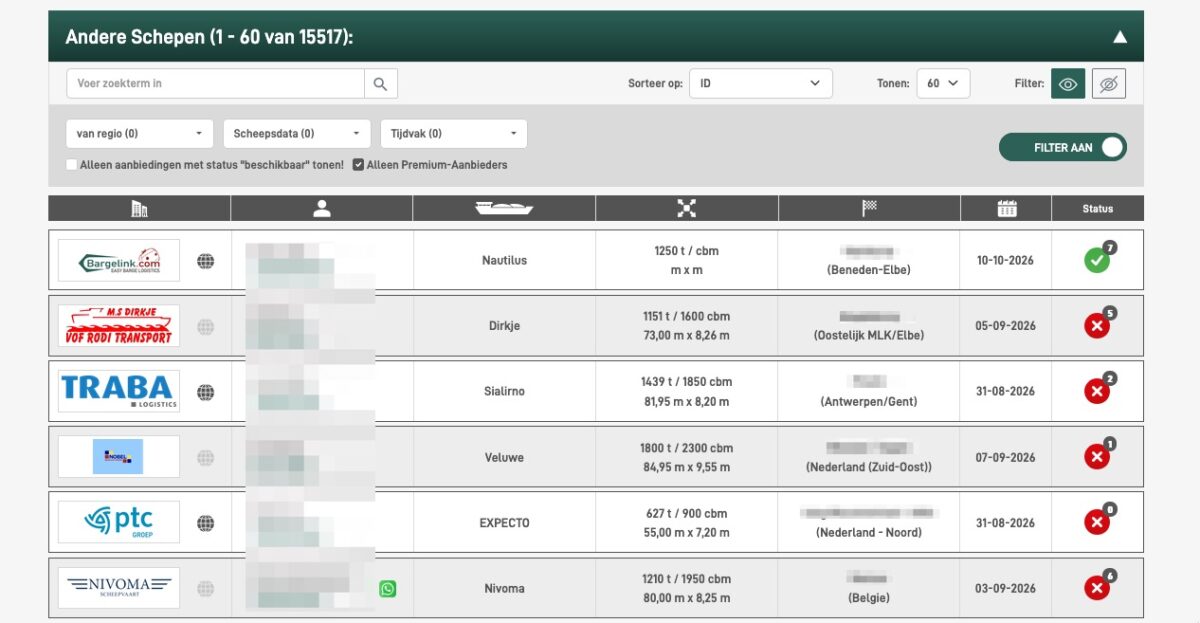Click the red status icon for EXPECTO
Viewport: 1200px width, 623px height.
[1097, 523]
